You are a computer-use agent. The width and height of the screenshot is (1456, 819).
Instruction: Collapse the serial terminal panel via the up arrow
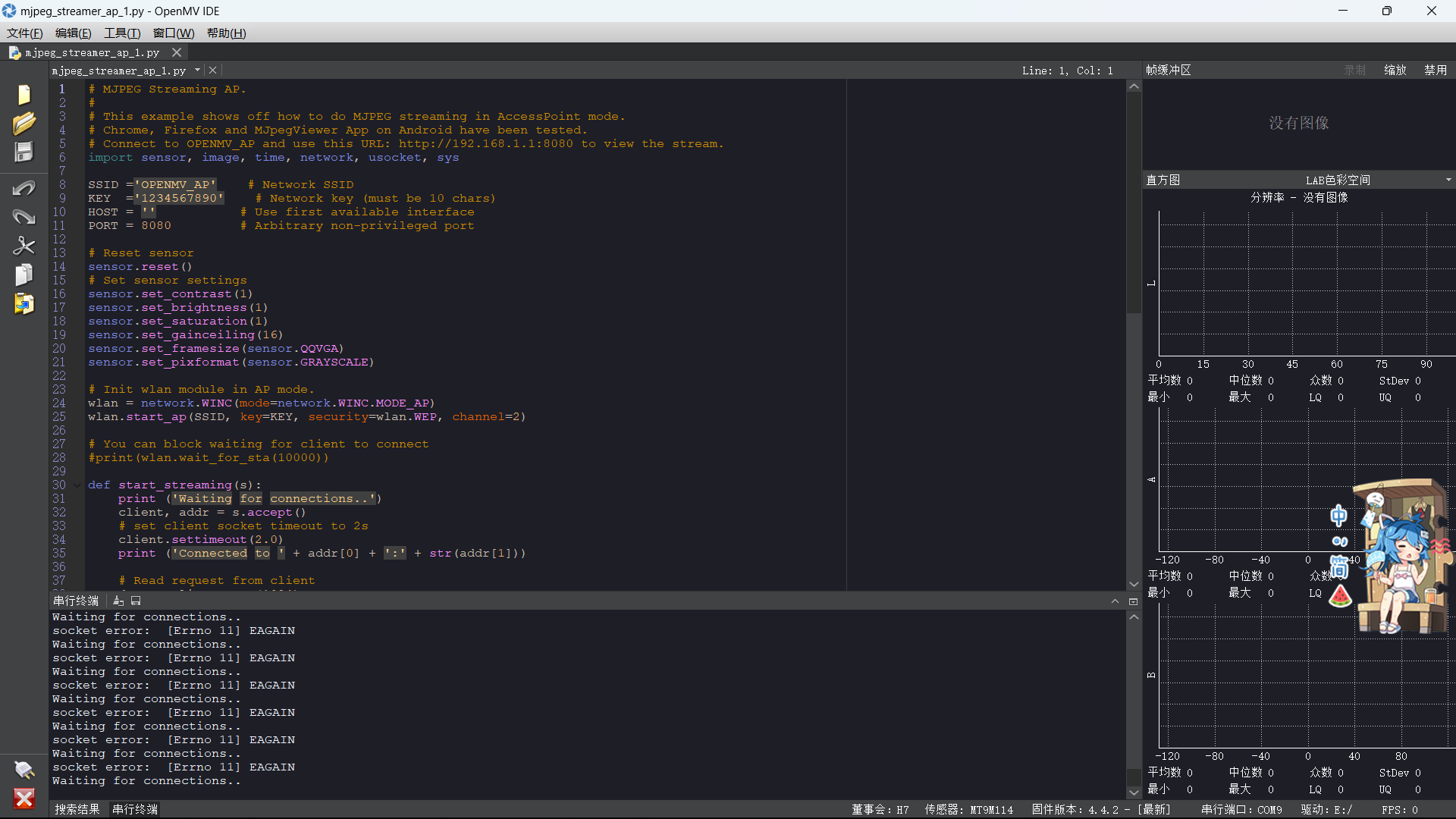coord(1115,601)
